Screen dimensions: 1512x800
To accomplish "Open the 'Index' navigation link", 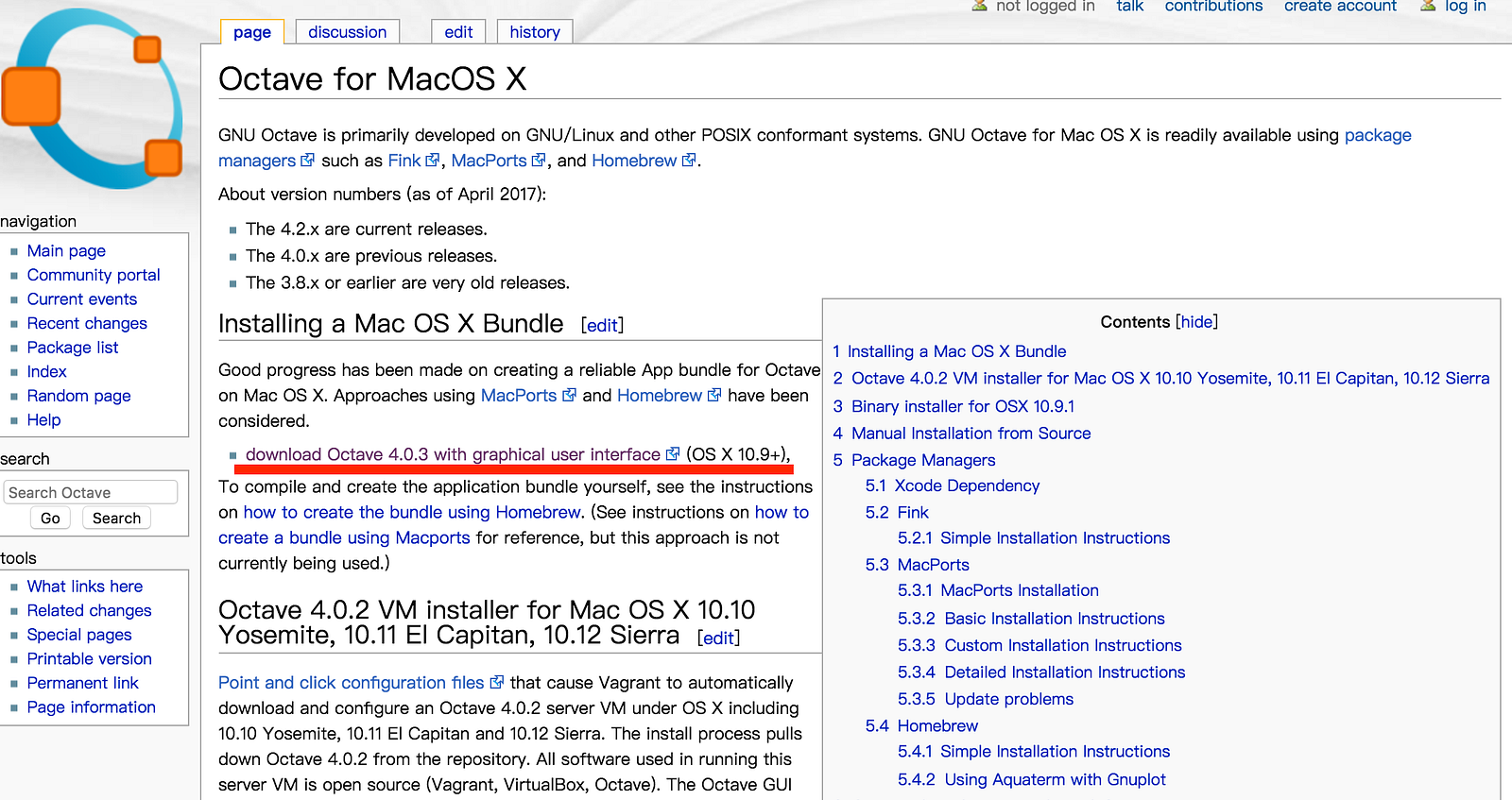I will [46, 371].
